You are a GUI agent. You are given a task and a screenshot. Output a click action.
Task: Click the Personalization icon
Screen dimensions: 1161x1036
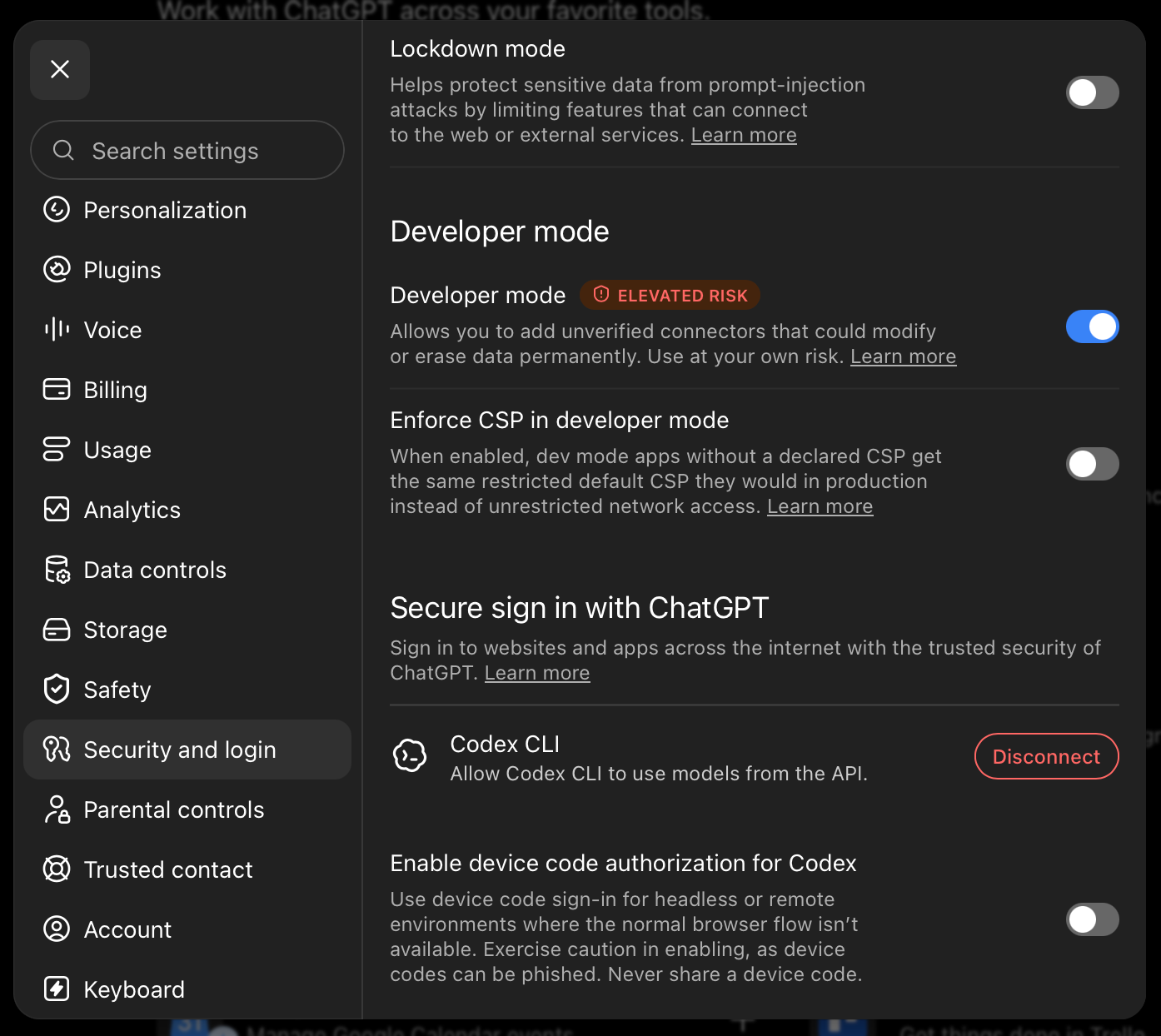(57, 210)
